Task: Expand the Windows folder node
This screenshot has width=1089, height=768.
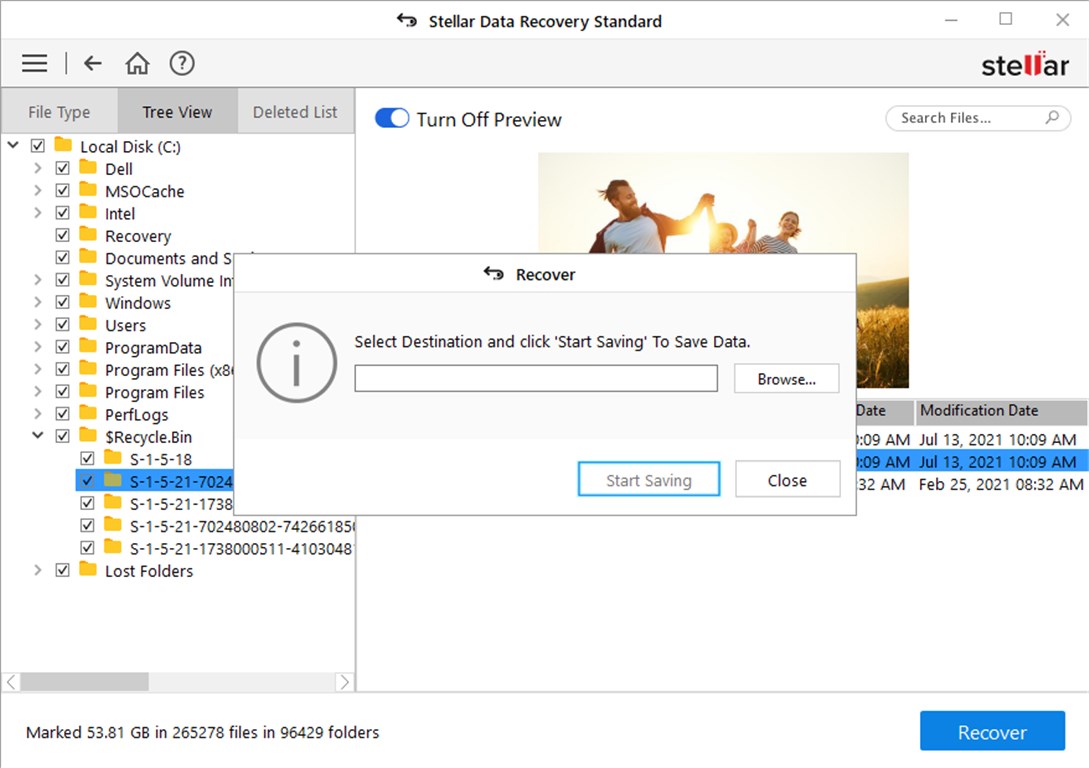Action: pyautogui.click(x=38, y=302)
